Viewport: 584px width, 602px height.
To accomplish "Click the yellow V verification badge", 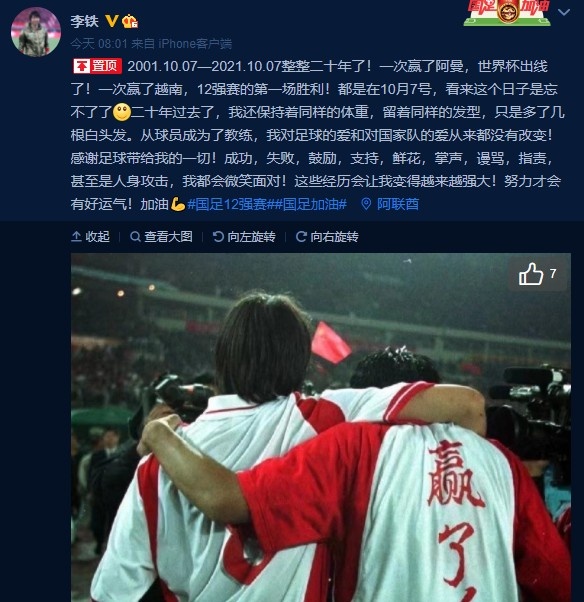I will coord(112,21).
